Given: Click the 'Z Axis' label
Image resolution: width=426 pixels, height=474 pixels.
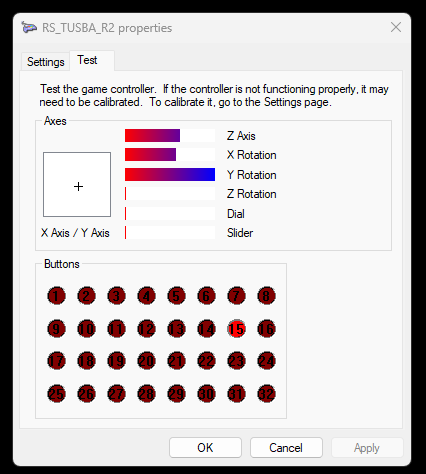Looking at the screenshot, I should (241, 136).
